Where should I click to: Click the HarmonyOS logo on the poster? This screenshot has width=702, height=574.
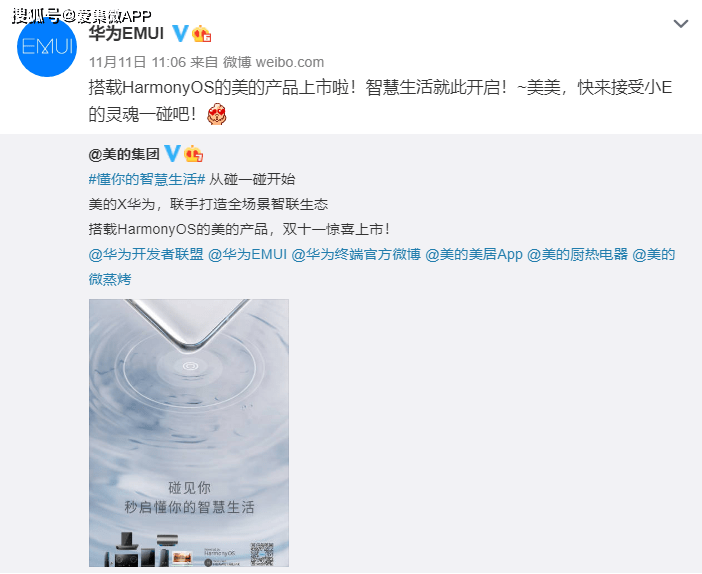[x=219, y=553]
